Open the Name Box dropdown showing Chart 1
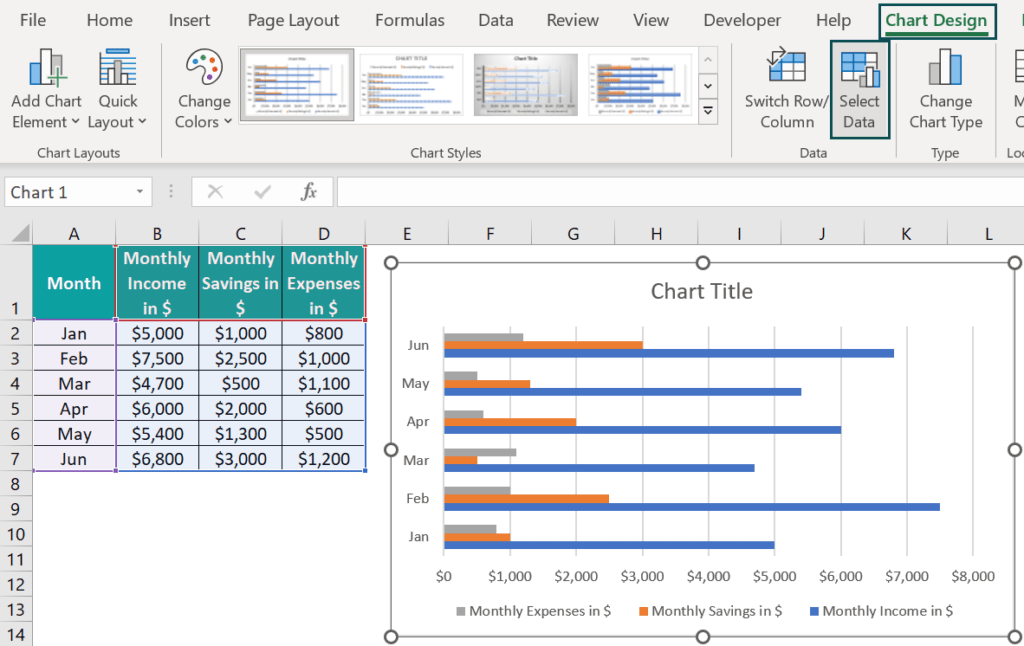The height and width of the screenshot is (646, 1024). [138, 191]
